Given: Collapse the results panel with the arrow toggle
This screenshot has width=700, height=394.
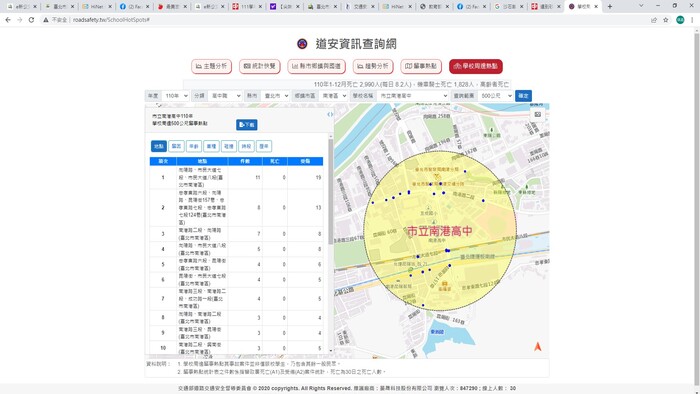Looking at the screenshot, I should (330, 115).
